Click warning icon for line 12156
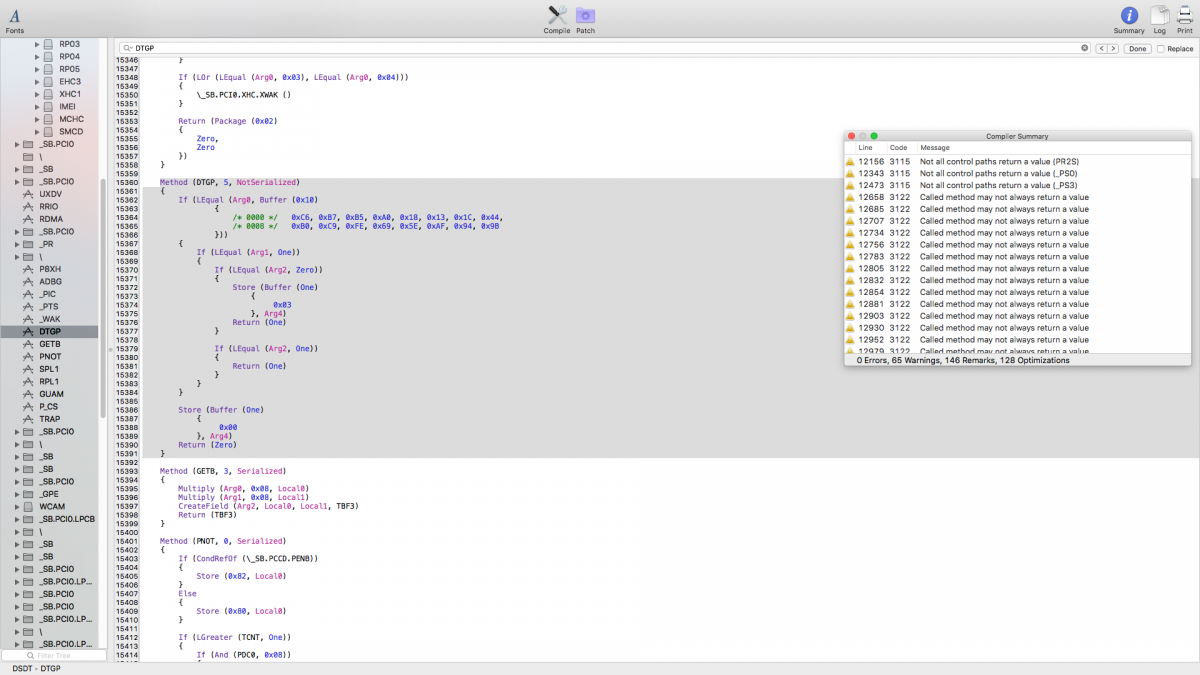This screenshot has width=1200, height=675. tap(850, 161)
